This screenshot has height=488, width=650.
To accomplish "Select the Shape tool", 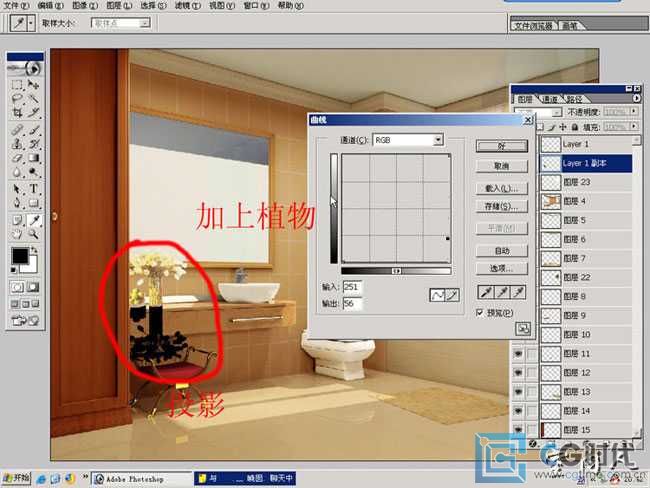I will tap(34, 203).
